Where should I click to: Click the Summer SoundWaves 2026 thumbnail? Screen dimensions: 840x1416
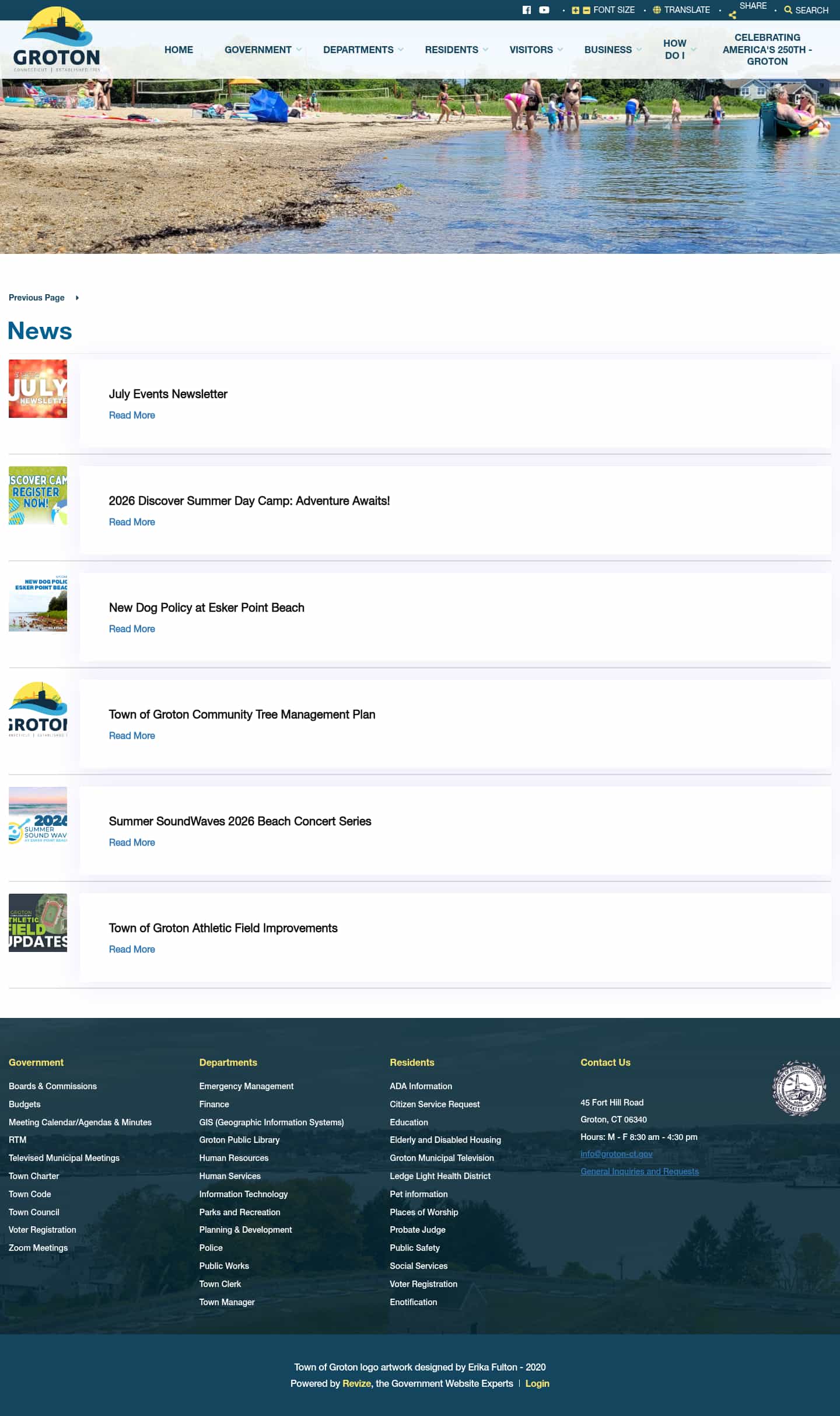click(x=38, y=816)
